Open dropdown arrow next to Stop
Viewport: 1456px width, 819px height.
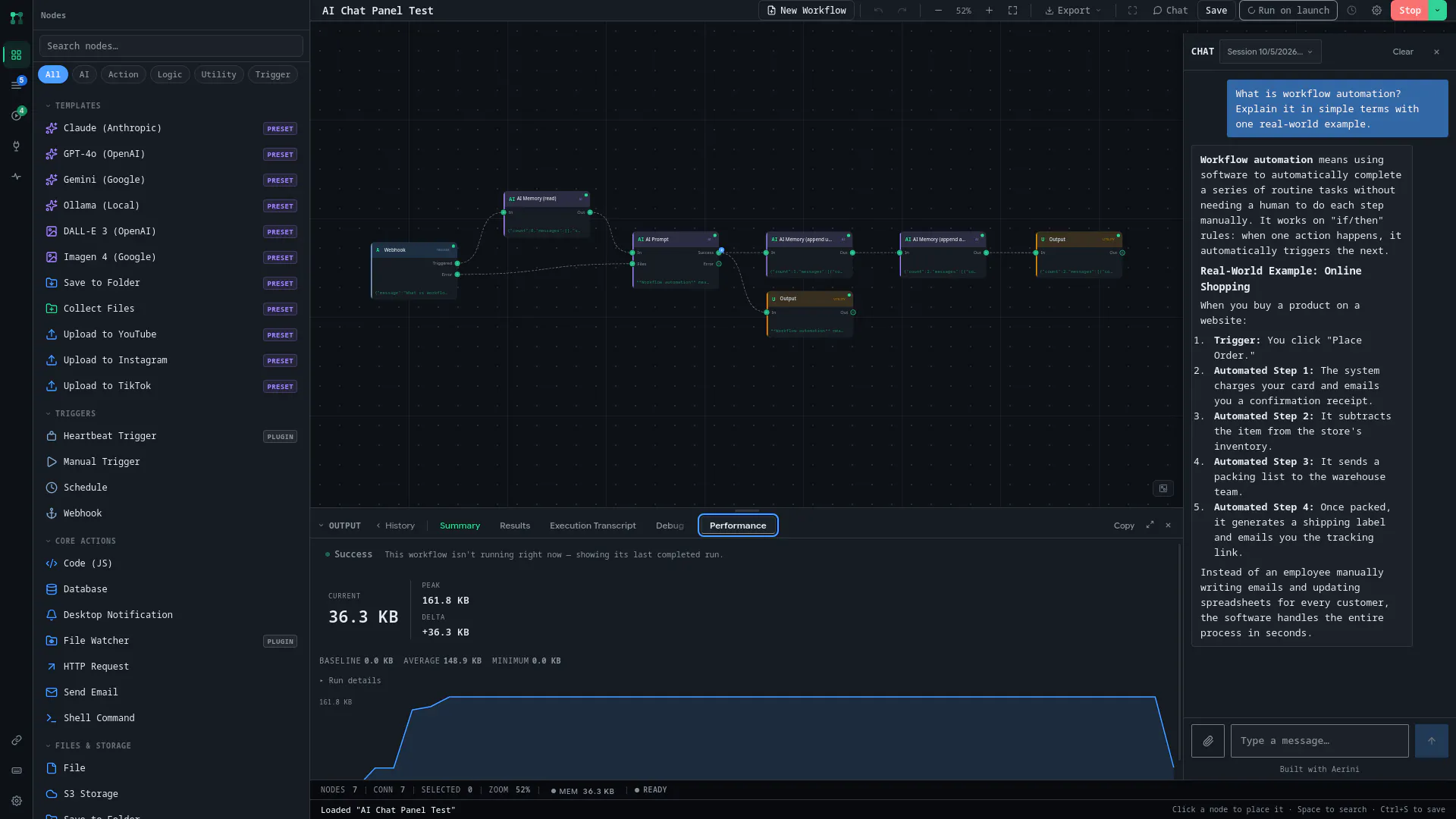click(1438, 11)
